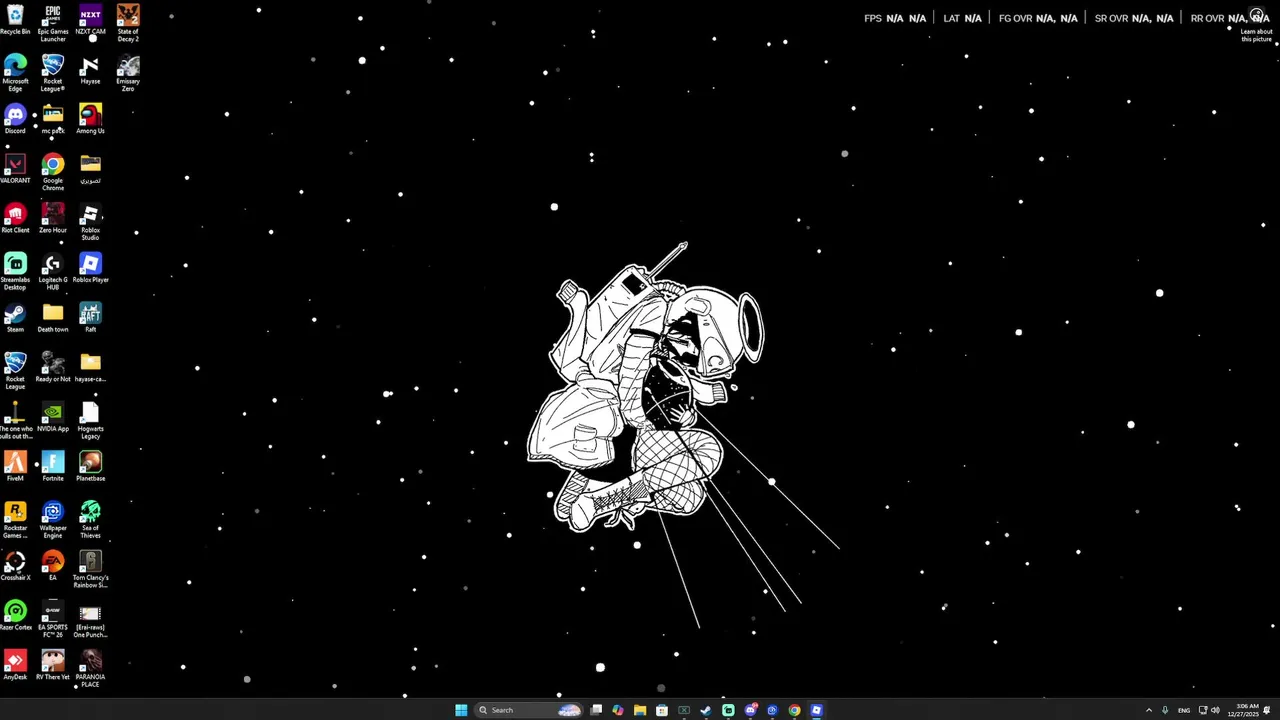Switch to Chrome on the taskbar
Viewport: 1280px width, 720px height.
794,710
